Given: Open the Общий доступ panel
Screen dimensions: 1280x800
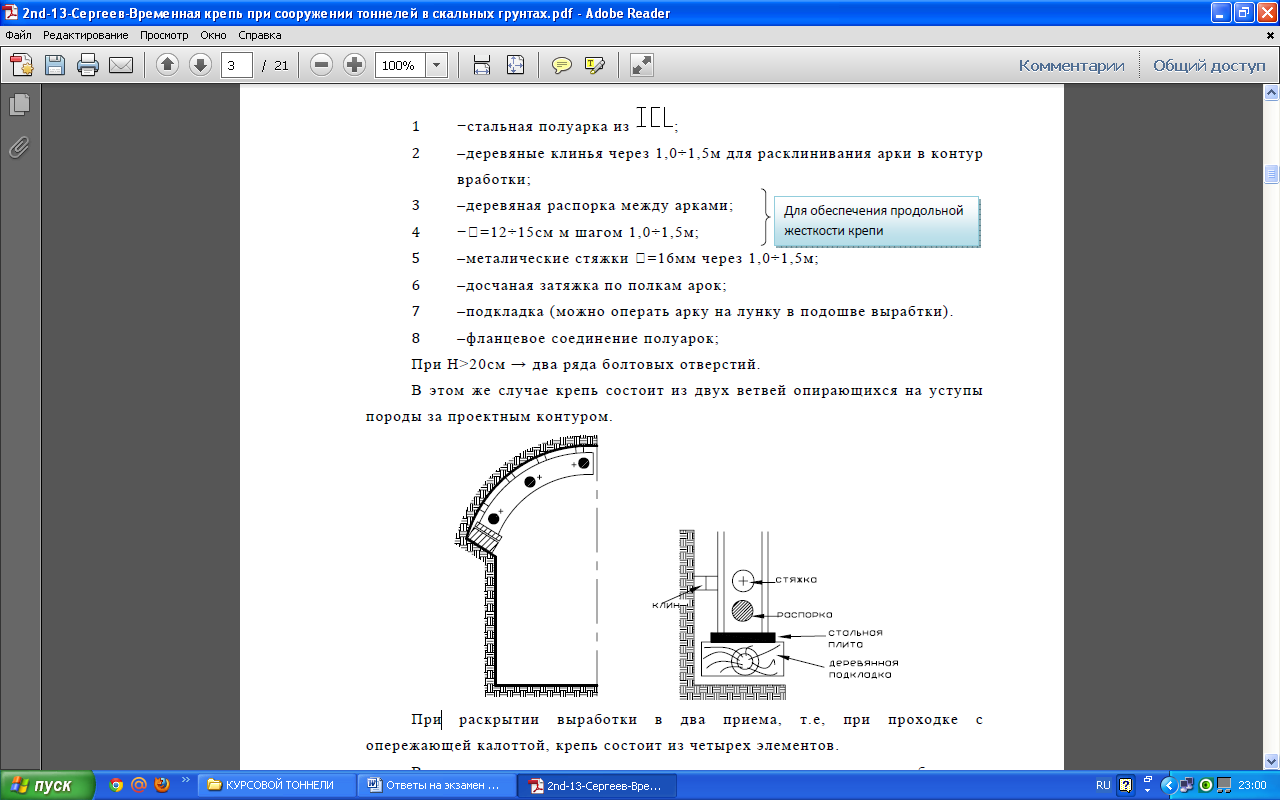Looking at the screenshot, I should pos(1209,65).
